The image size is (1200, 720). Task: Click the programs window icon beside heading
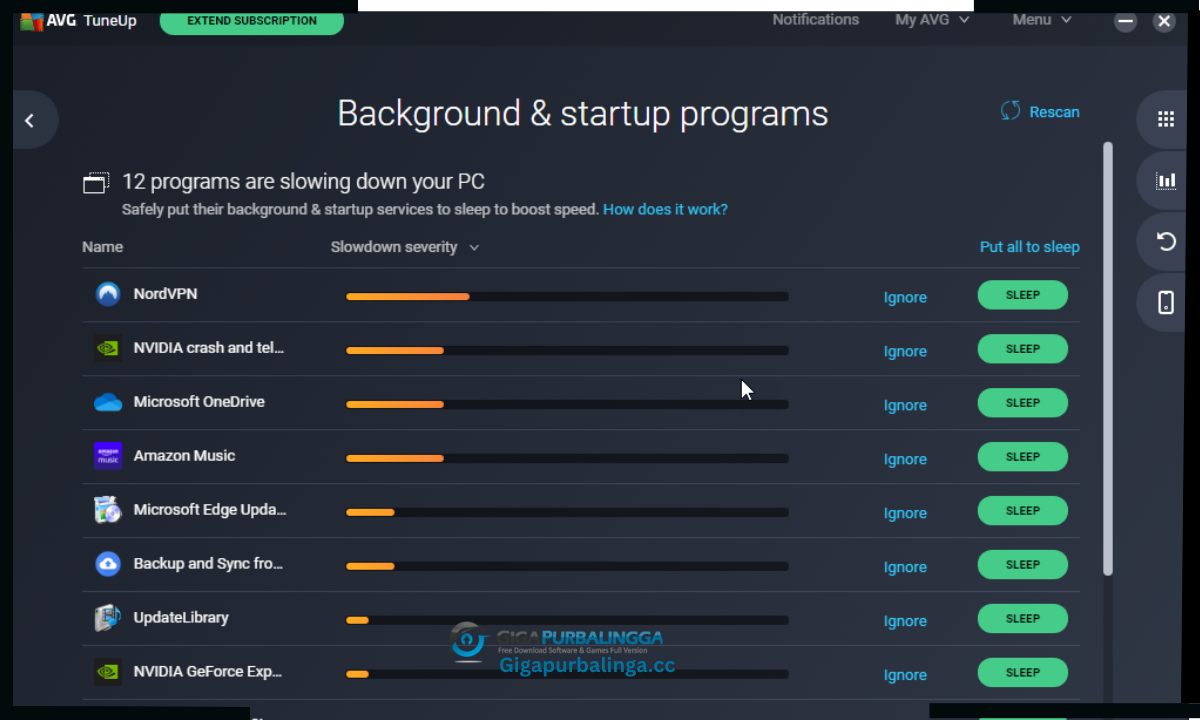tap(96, 182)
